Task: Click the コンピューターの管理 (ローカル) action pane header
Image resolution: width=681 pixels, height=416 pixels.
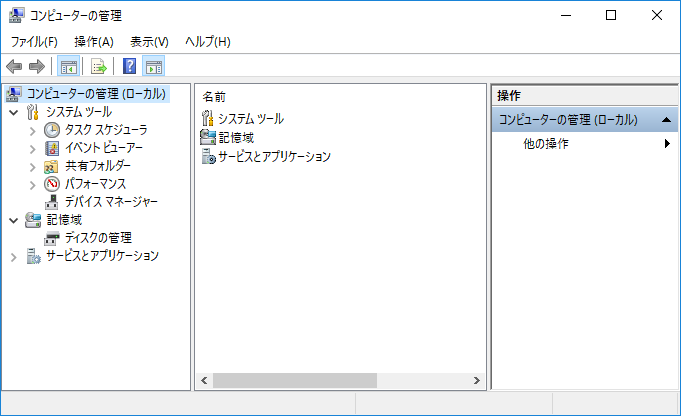Action: [x=585, y=119]
